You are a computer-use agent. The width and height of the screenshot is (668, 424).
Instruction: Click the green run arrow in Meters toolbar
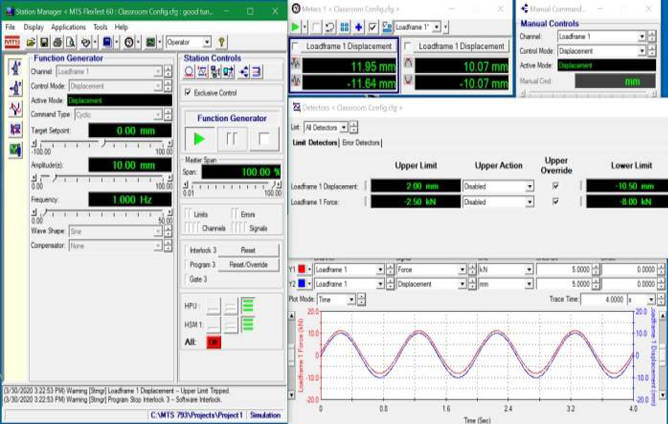pyautogui.click(x=296, y=27)
